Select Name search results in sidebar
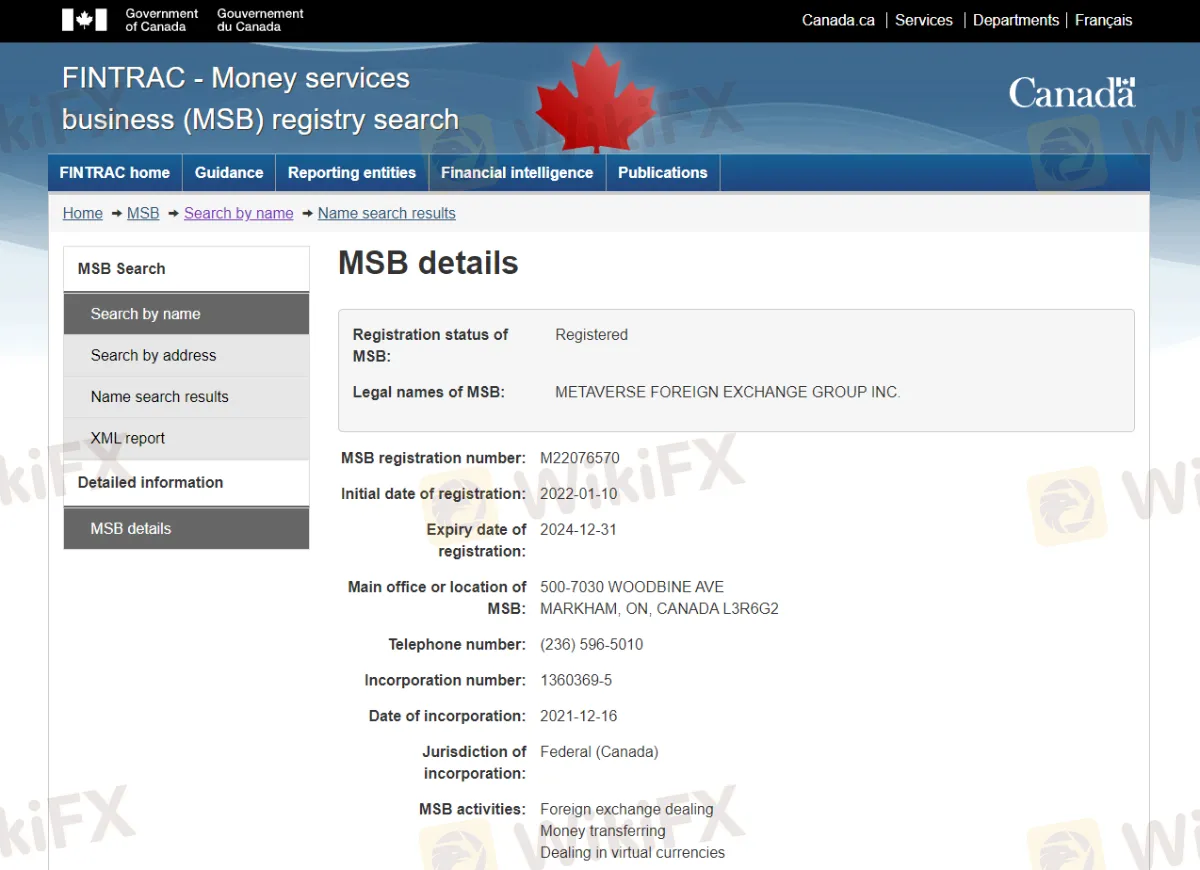1200x870 pixels. tap(186, 397)
